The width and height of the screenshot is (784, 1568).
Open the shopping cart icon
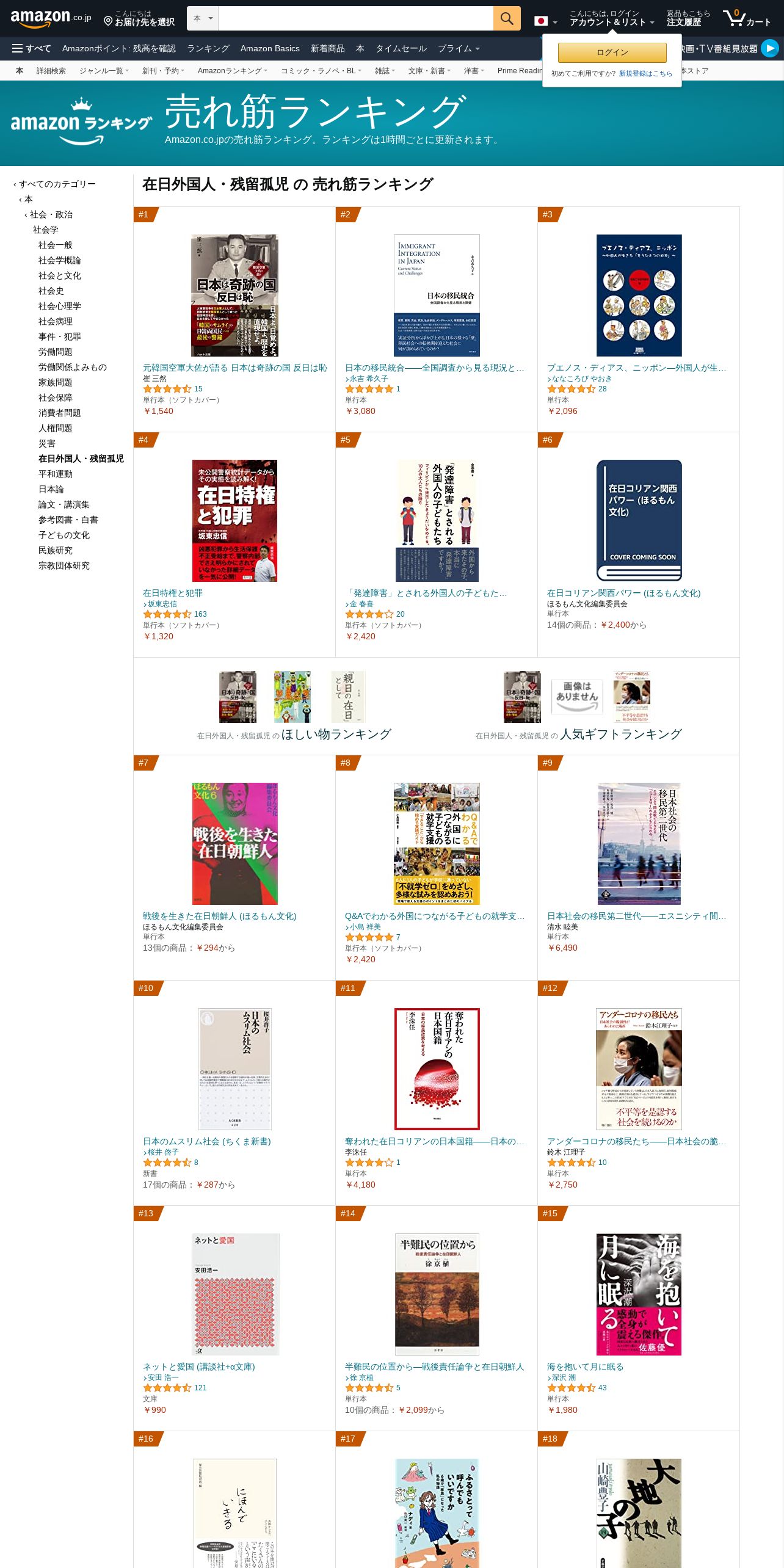click(747, 18)
